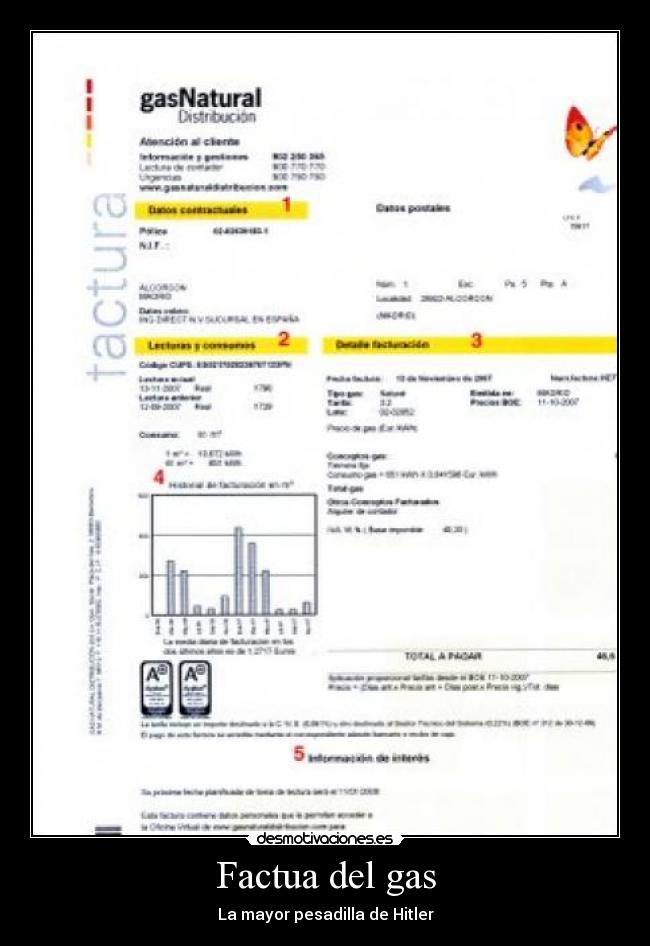
Task: Click the tallest bar in the chart
Action: [239, 571]
